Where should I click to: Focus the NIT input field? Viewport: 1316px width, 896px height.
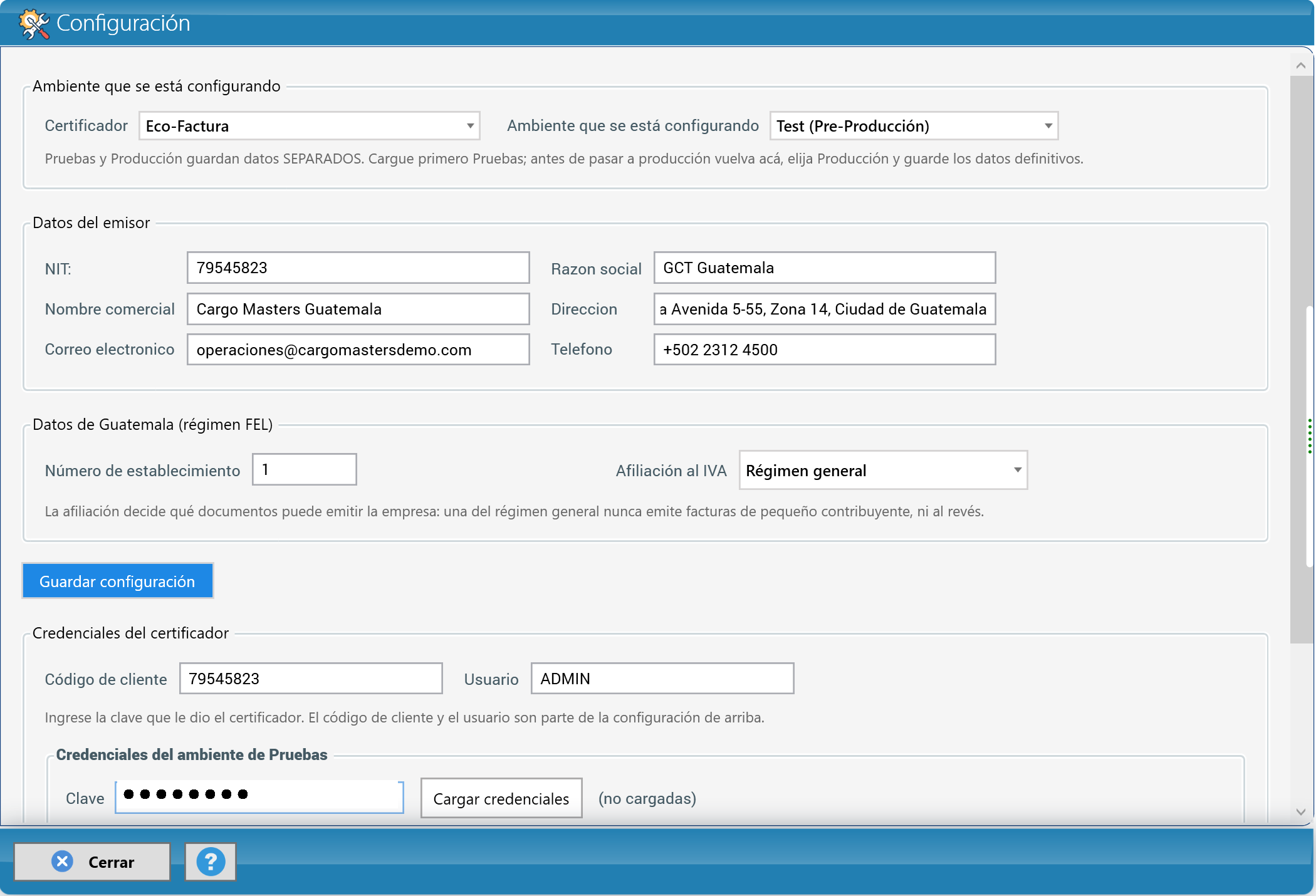(x=358, y=268)
